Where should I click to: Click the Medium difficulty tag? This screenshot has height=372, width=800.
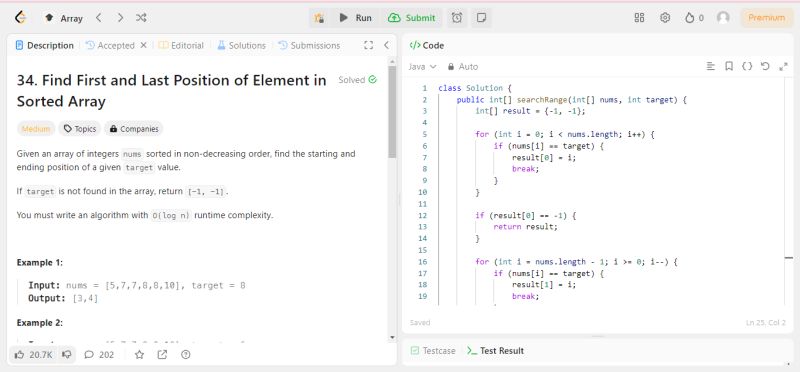click(36, 129)
